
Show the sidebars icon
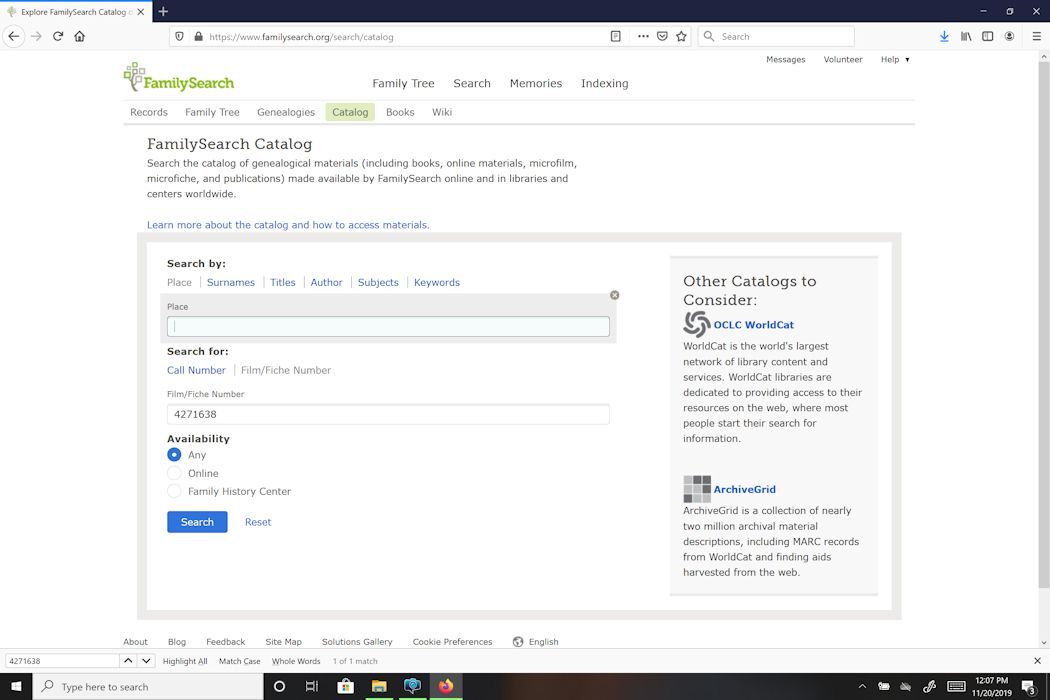coord(987,36)
